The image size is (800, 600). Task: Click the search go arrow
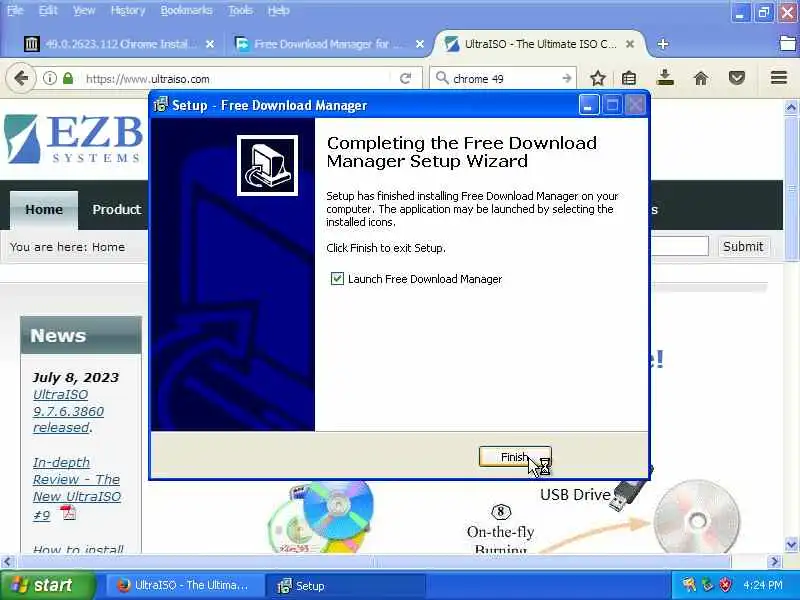pyautogui.click(x=567, y=79)
